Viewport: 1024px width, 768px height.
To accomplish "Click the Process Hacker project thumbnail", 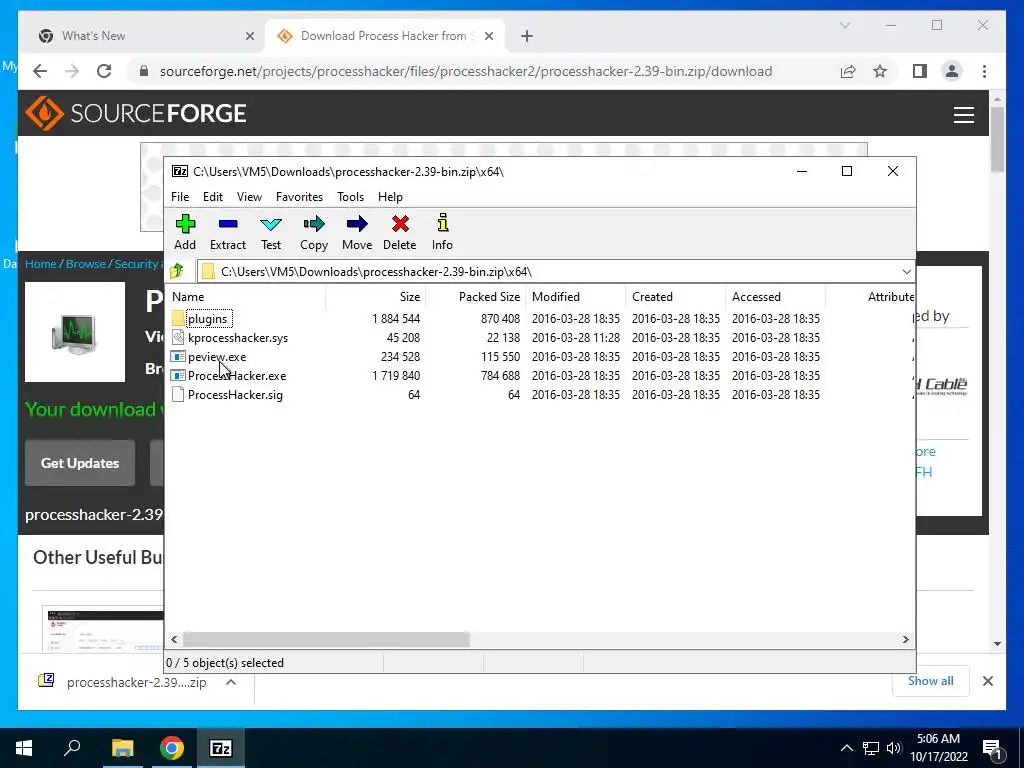I will pyautogui.click(x=75, y=332).
